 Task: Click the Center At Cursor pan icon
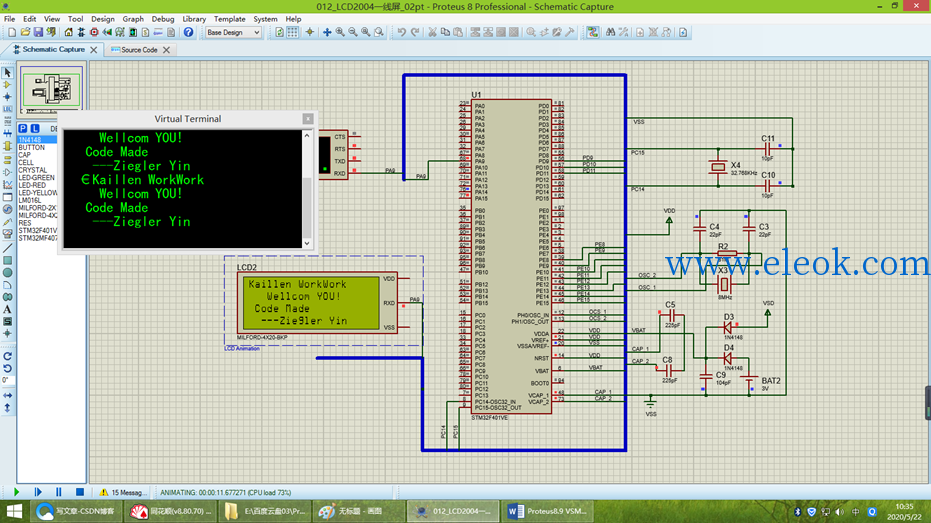327,32
